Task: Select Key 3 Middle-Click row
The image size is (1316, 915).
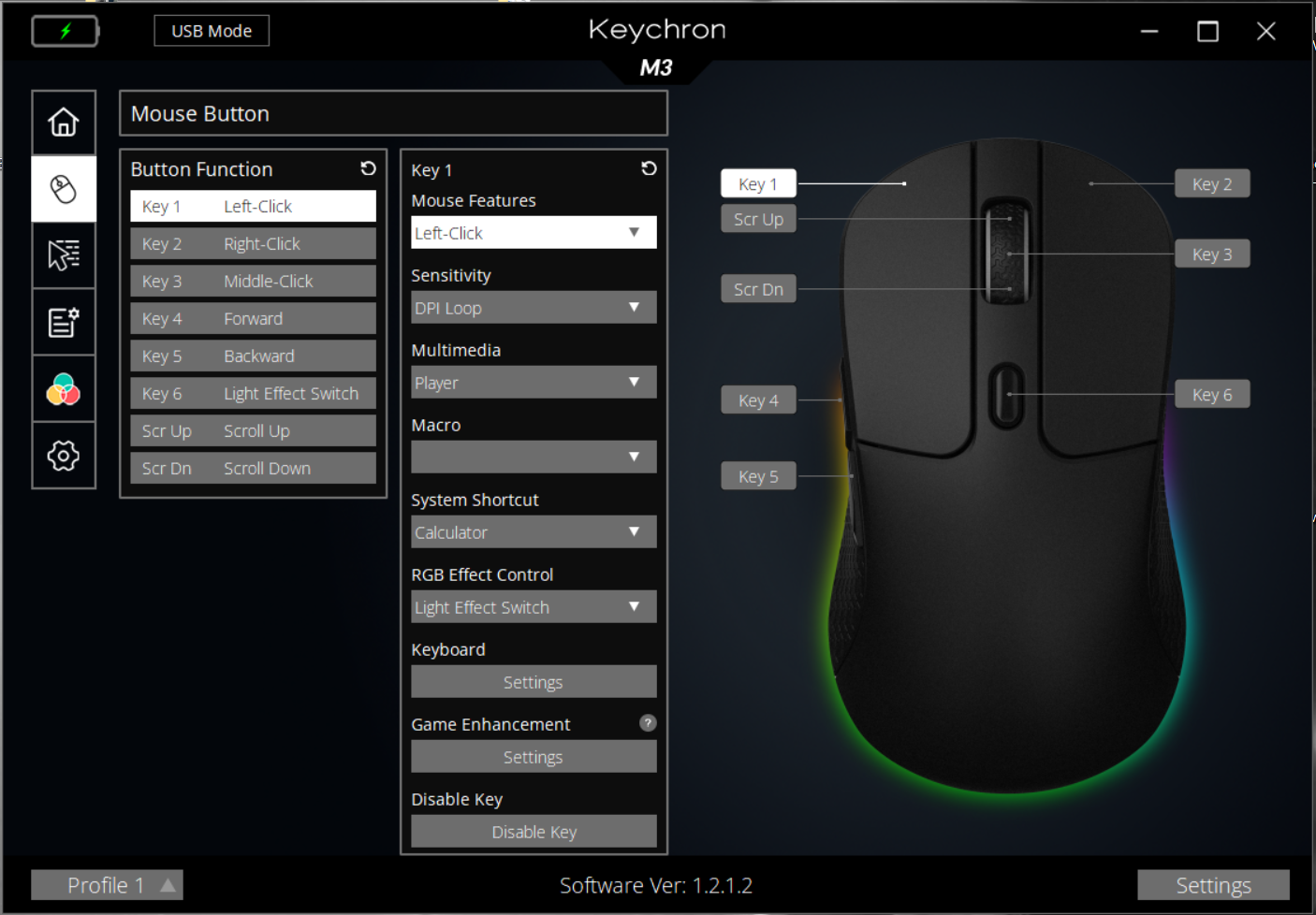Action: point(253,281)
